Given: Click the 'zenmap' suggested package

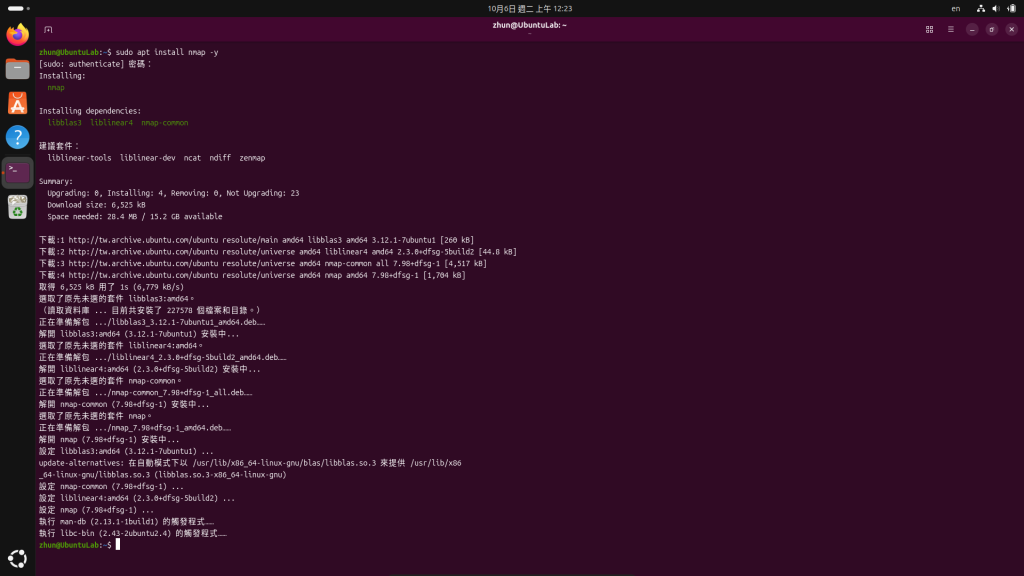Looking at the screenshot, I should [252, 158].
